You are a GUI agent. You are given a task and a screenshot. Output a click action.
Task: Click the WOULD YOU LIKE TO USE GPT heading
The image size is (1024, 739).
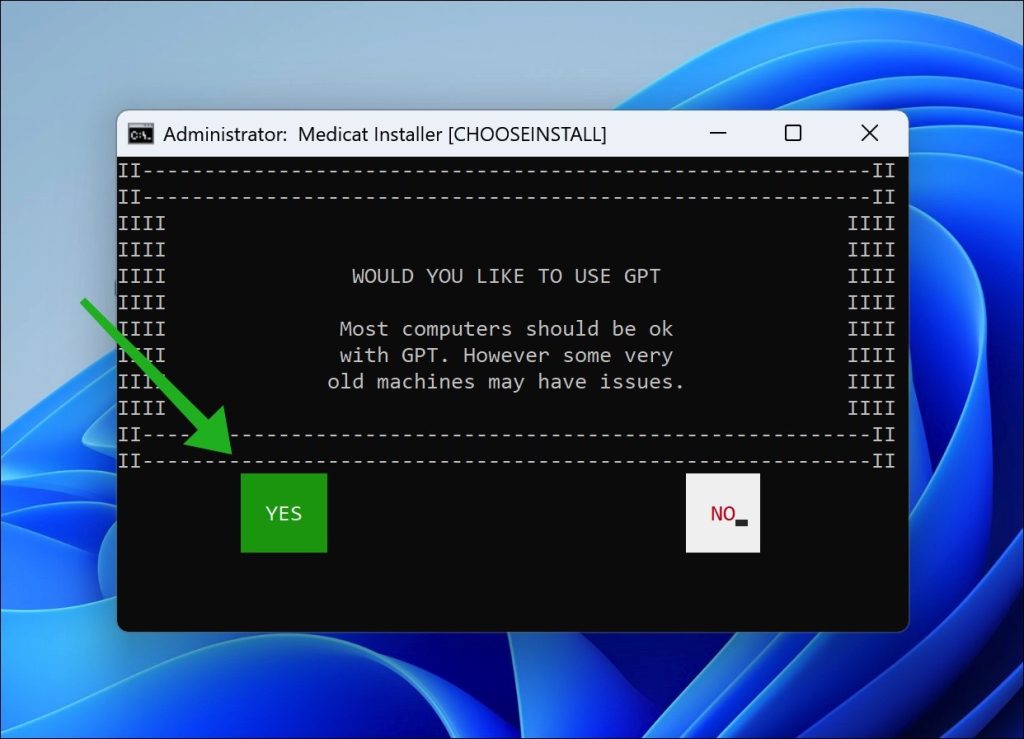[x=506, y=276]
